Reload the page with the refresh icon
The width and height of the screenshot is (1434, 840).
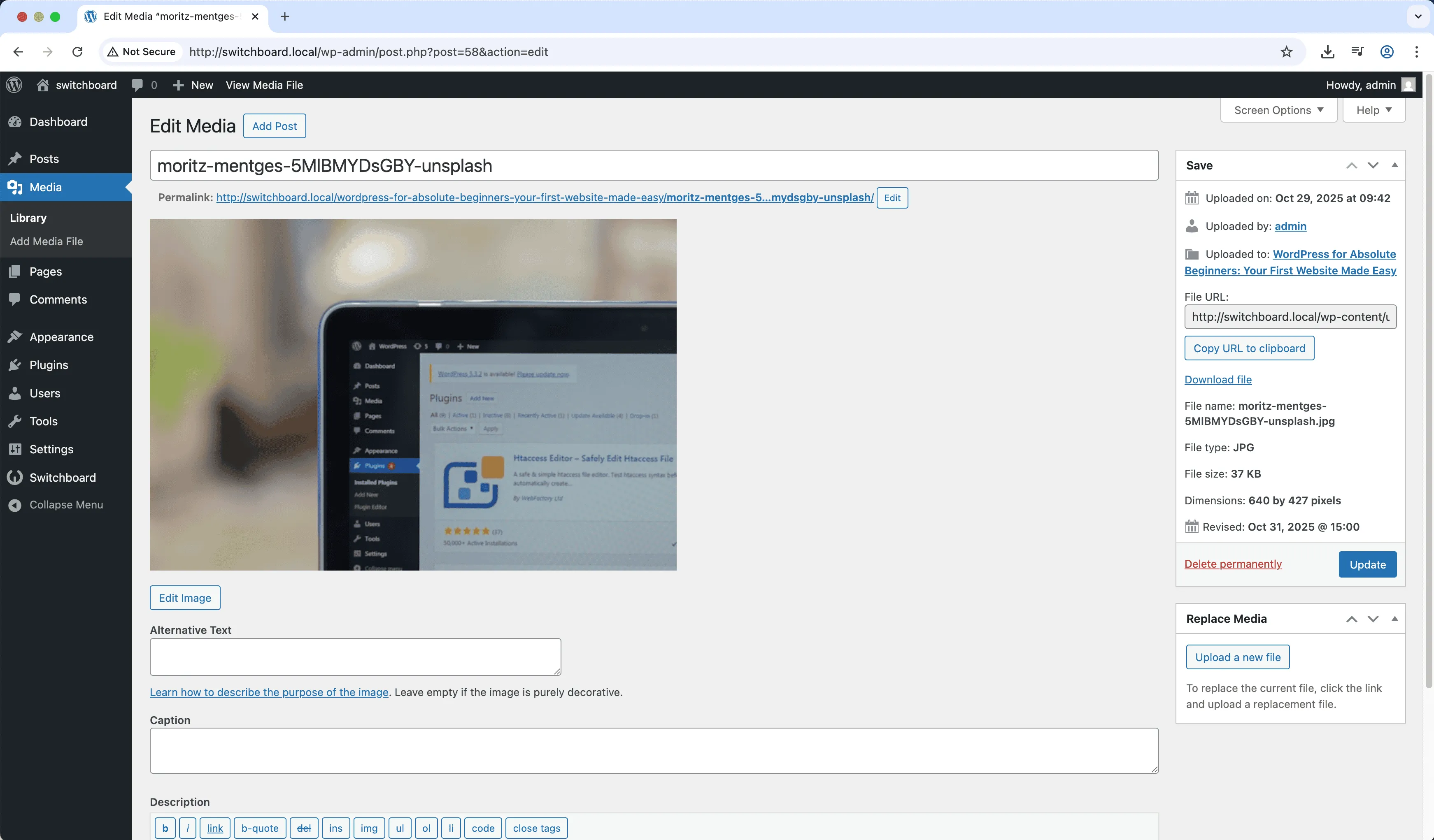pos(77,52)
